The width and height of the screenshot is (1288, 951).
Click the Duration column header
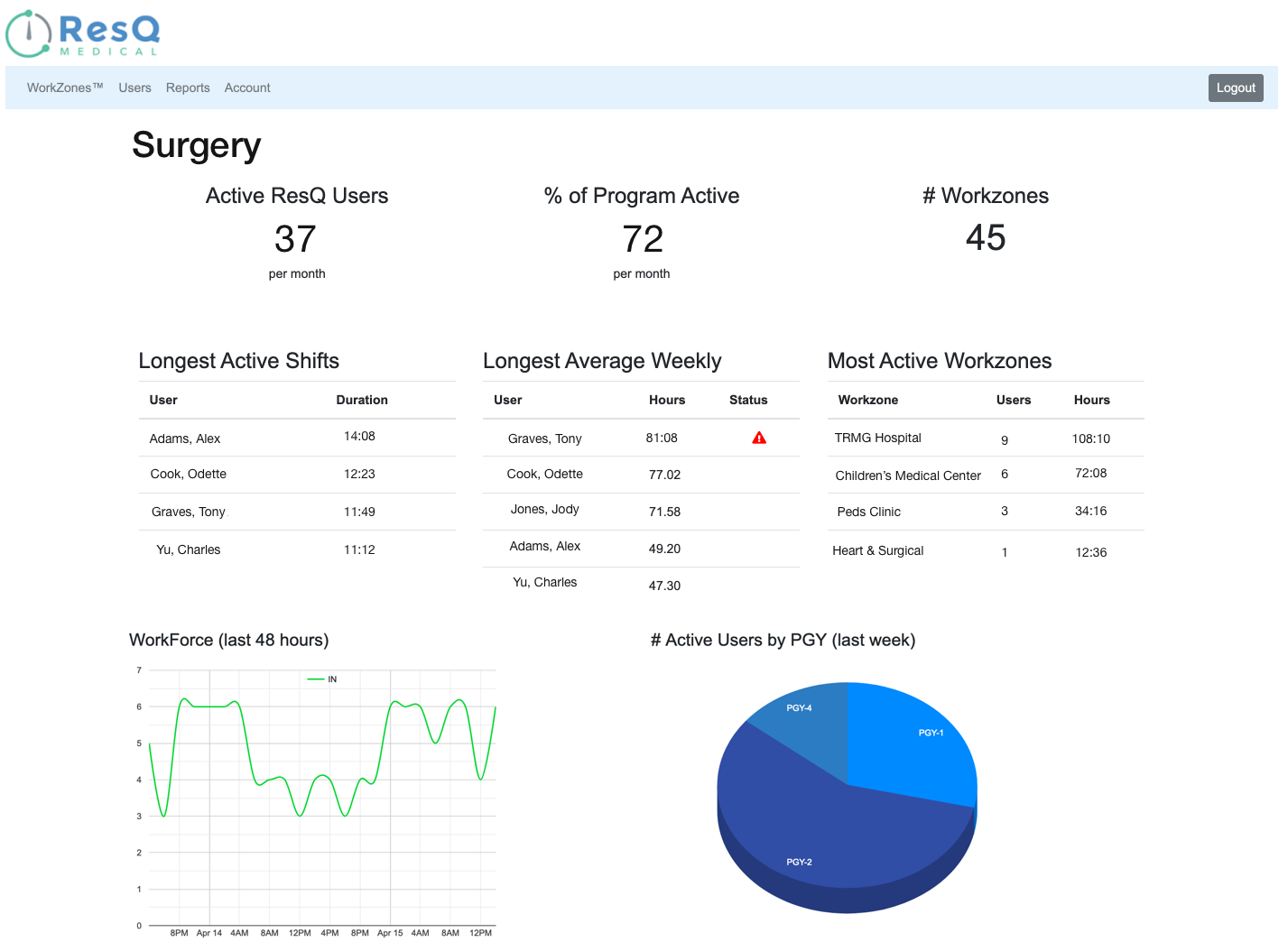click(362, 400)
